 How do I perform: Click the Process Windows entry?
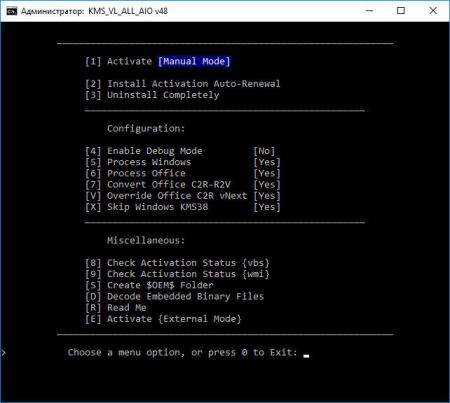[138, 162]
